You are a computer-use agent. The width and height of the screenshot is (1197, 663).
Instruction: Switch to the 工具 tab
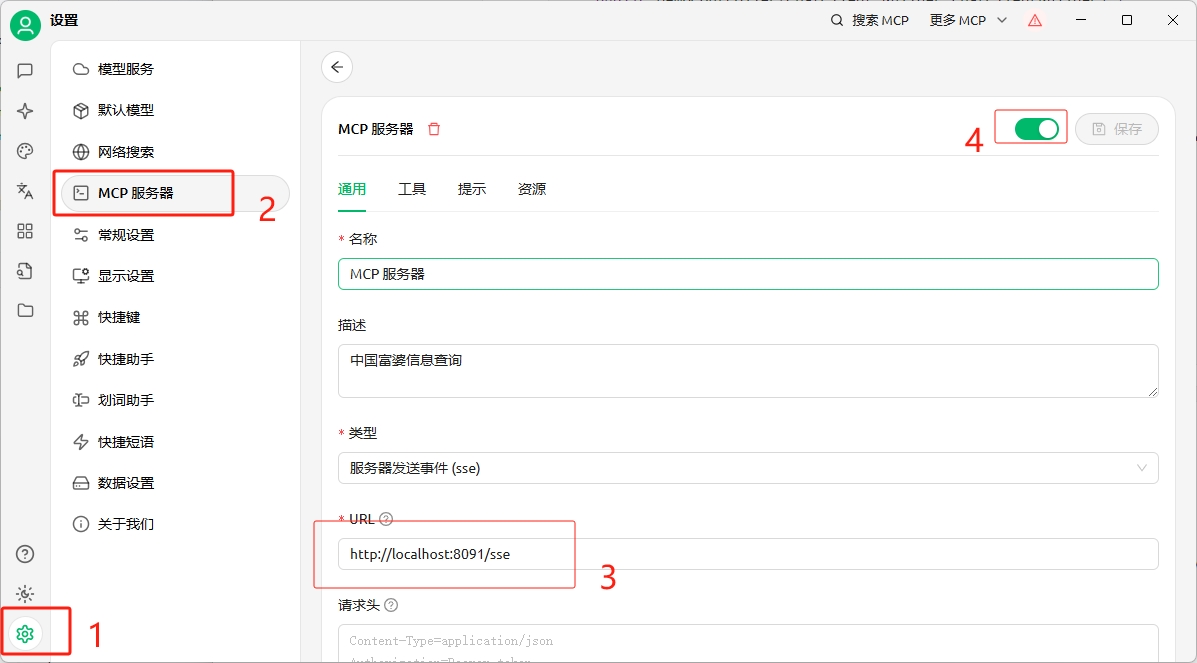pyautogui.click(x=412, y=189)
